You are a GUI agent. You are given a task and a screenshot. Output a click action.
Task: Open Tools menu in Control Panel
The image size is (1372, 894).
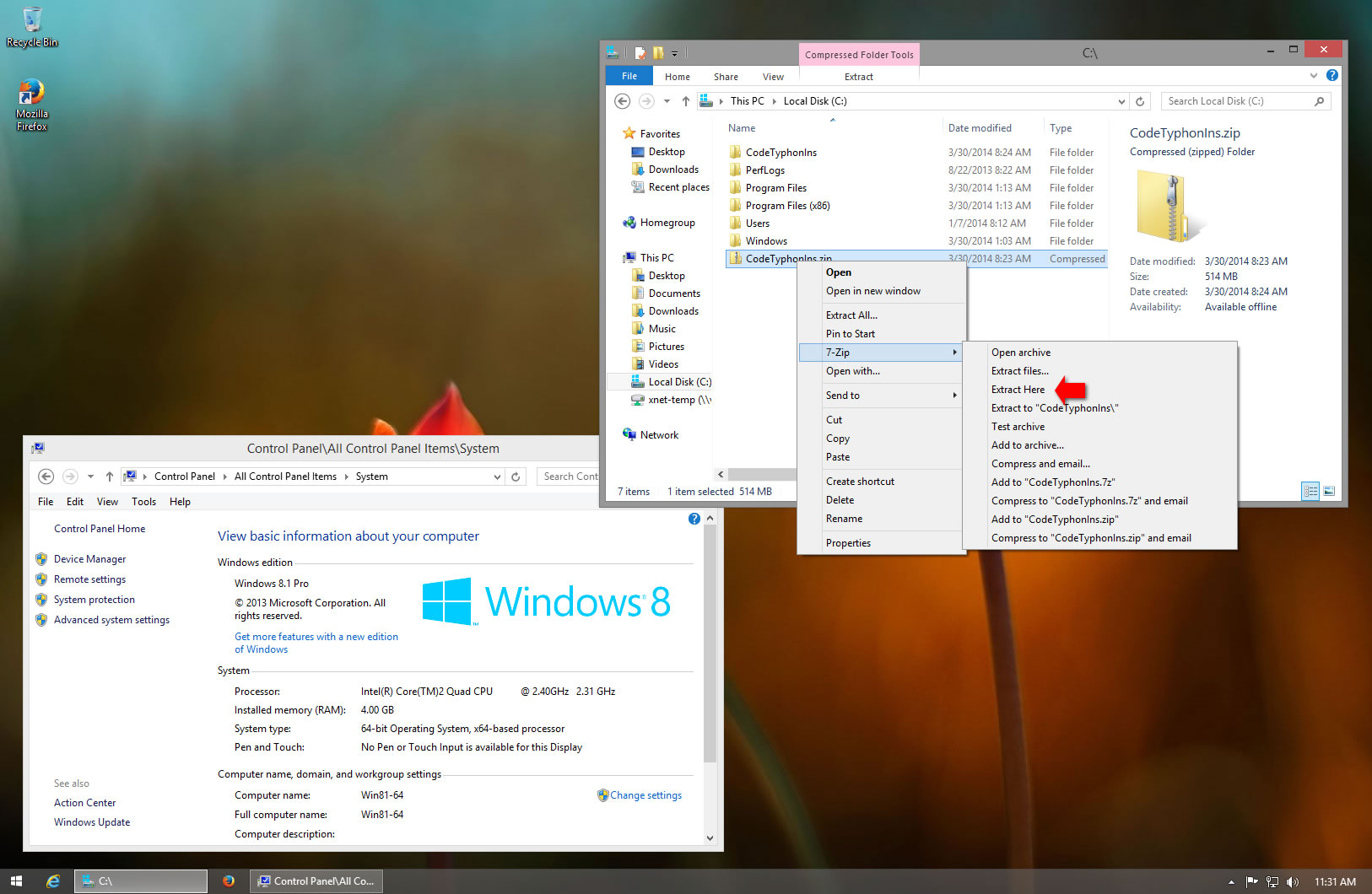[143, 502]
